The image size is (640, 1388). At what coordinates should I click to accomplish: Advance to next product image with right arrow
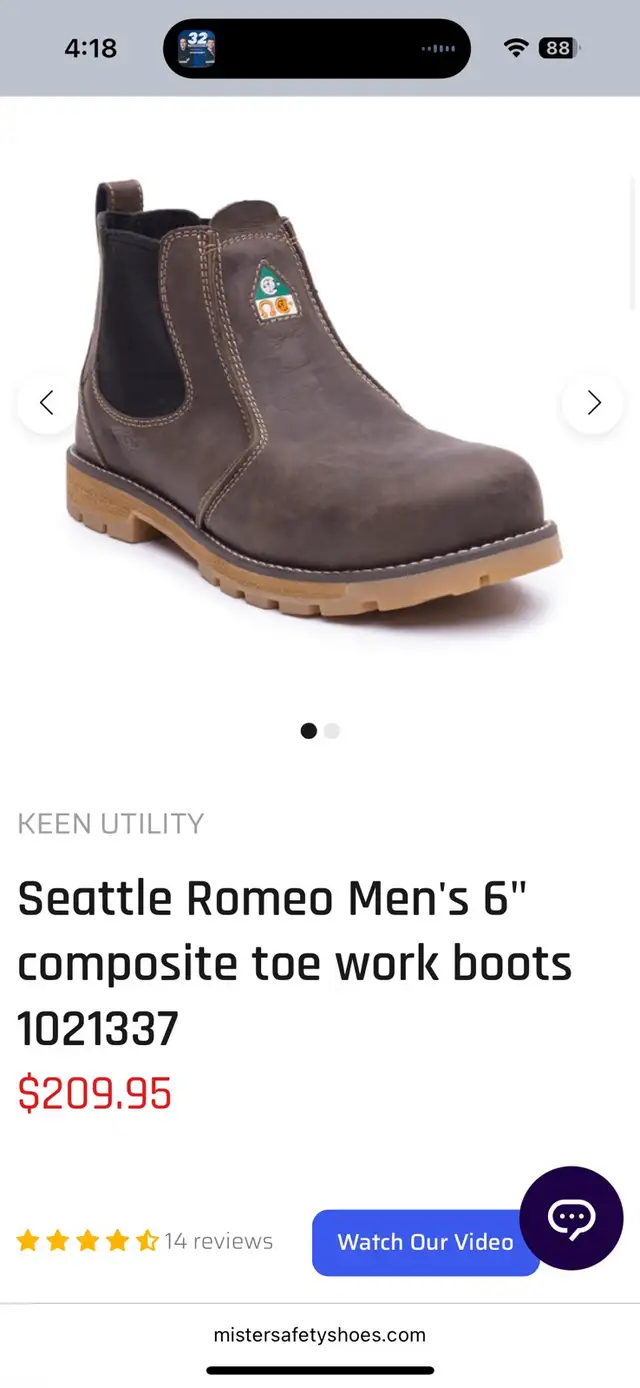(x=593, y=403)
